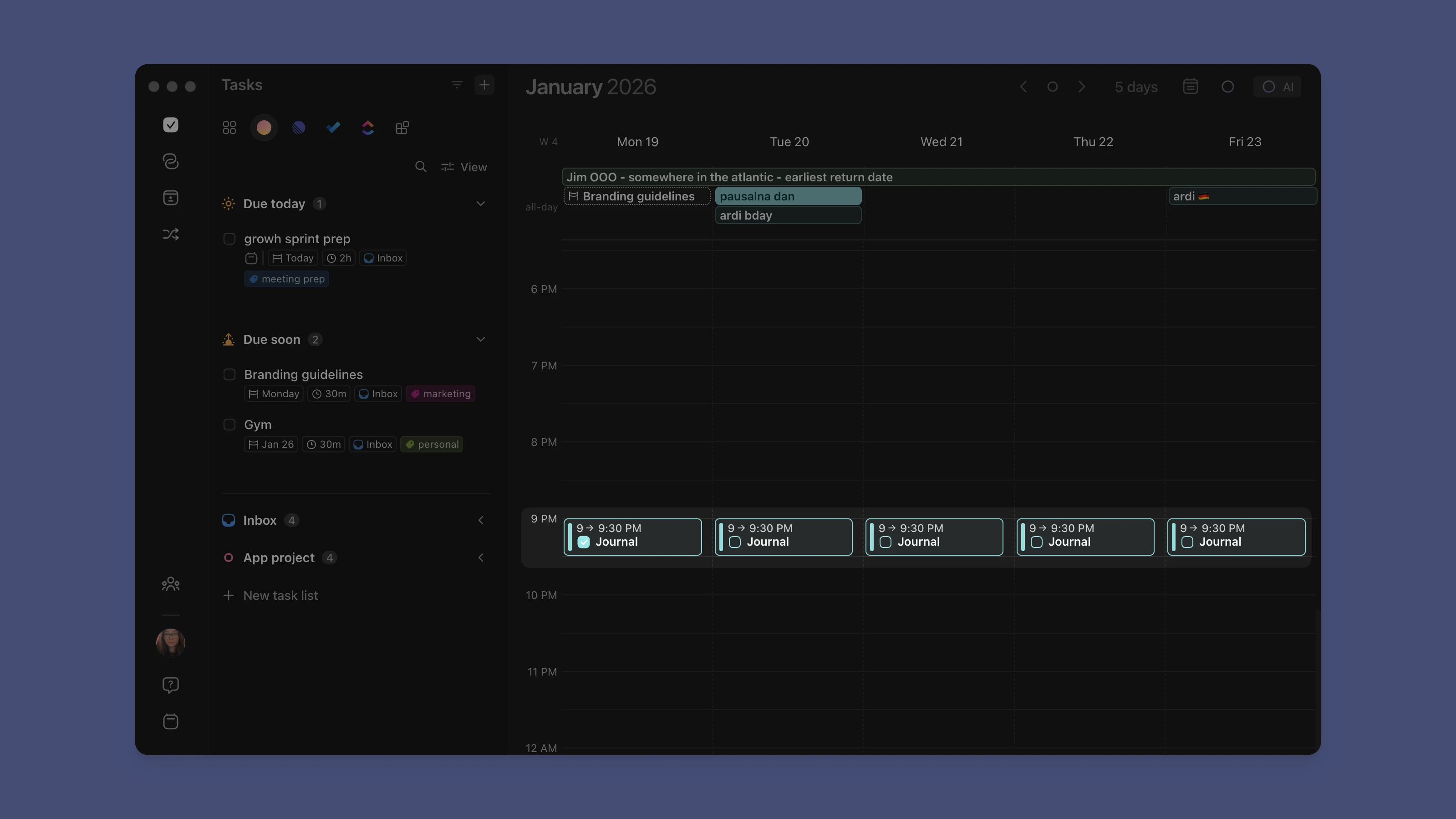Select the link icon in the sidebar
This screenshot has width=1456, height=819.
(x=171, y=161)
